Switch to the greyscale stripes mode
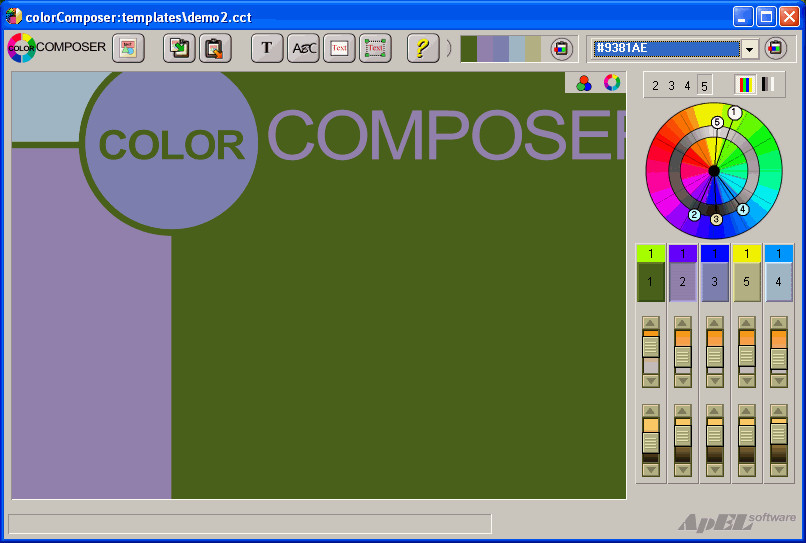The width and height of the screenshot is (806, 543). (767, 84)
